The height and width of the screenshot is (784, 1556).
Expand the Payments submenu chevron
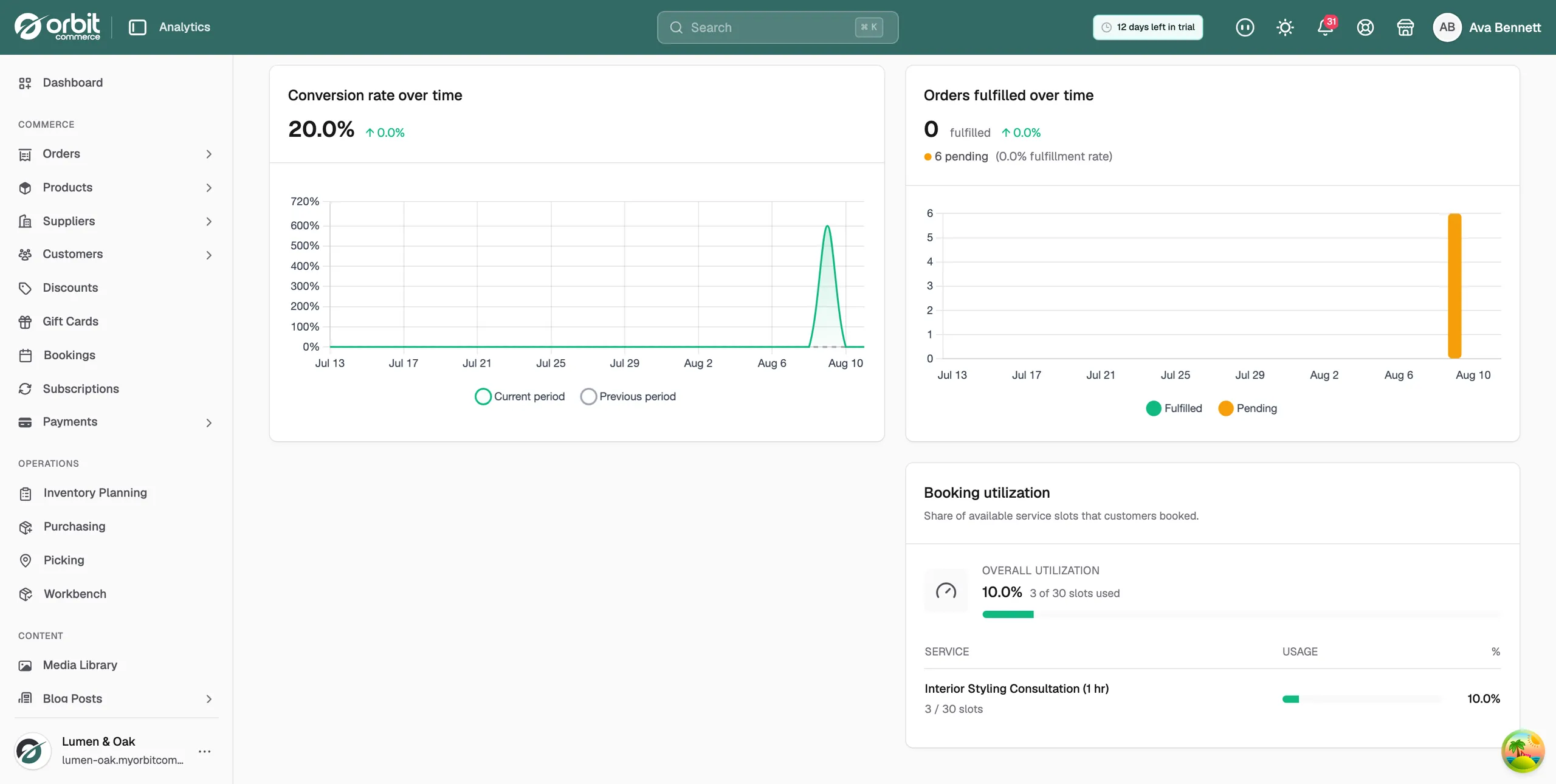[x=208, y=422]
